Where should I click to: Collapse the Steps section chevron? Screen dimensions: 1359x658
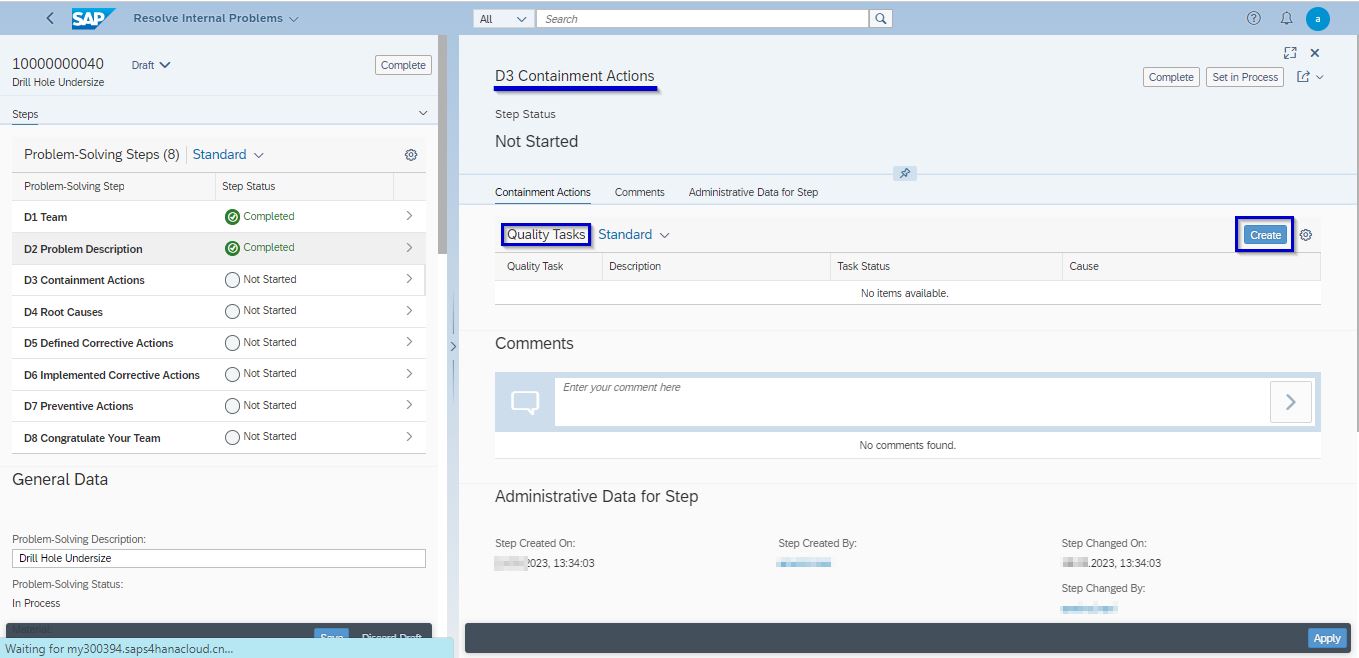tap(423, 113)
